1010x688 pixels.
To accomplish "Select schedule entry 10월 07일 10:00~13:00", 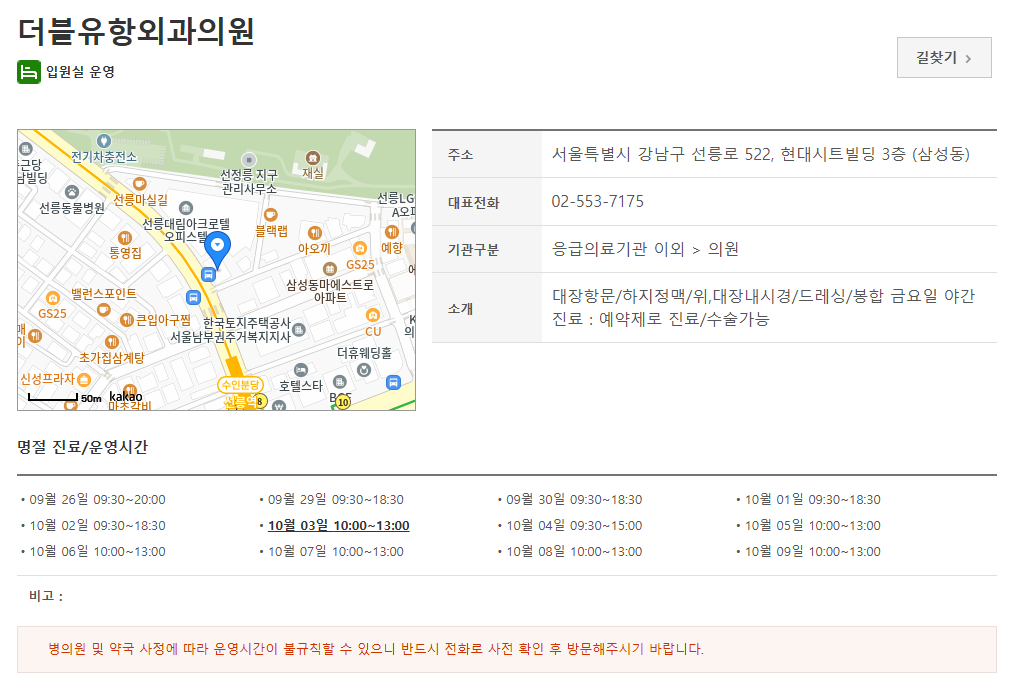I will (x=335, y=551).
